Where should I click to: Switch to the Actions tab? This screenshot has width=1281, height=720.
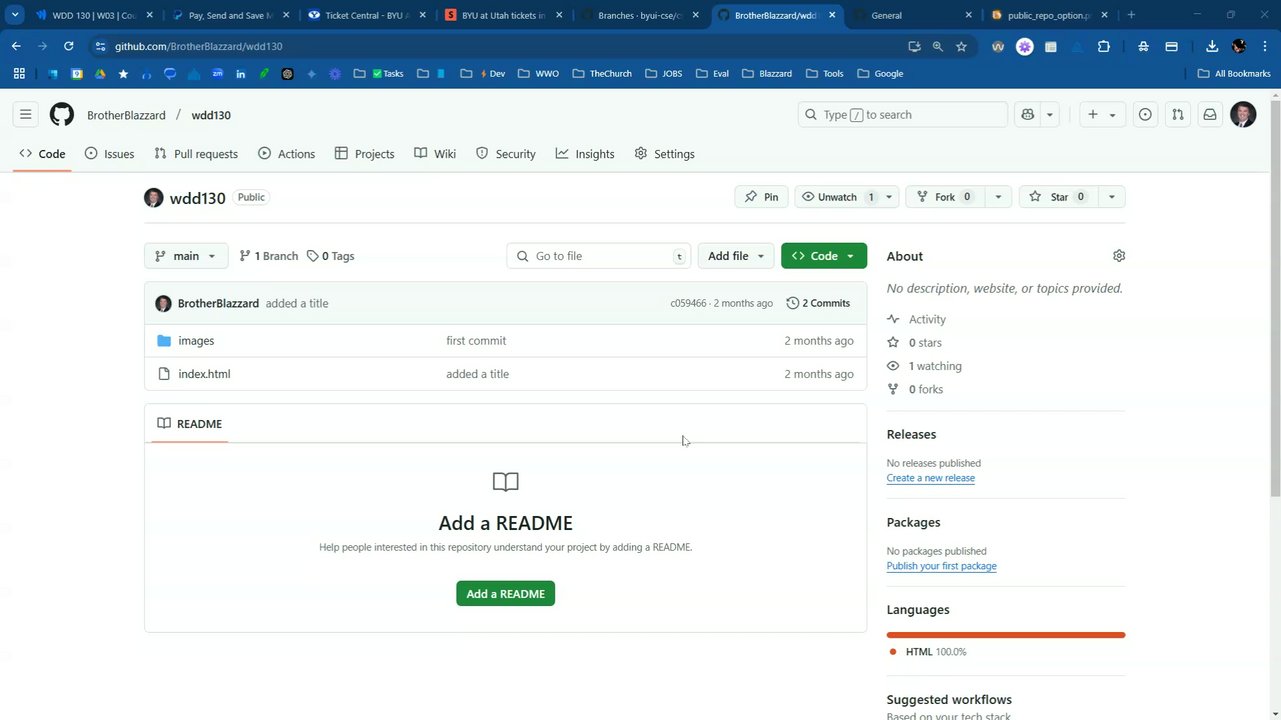pos(286,154)
